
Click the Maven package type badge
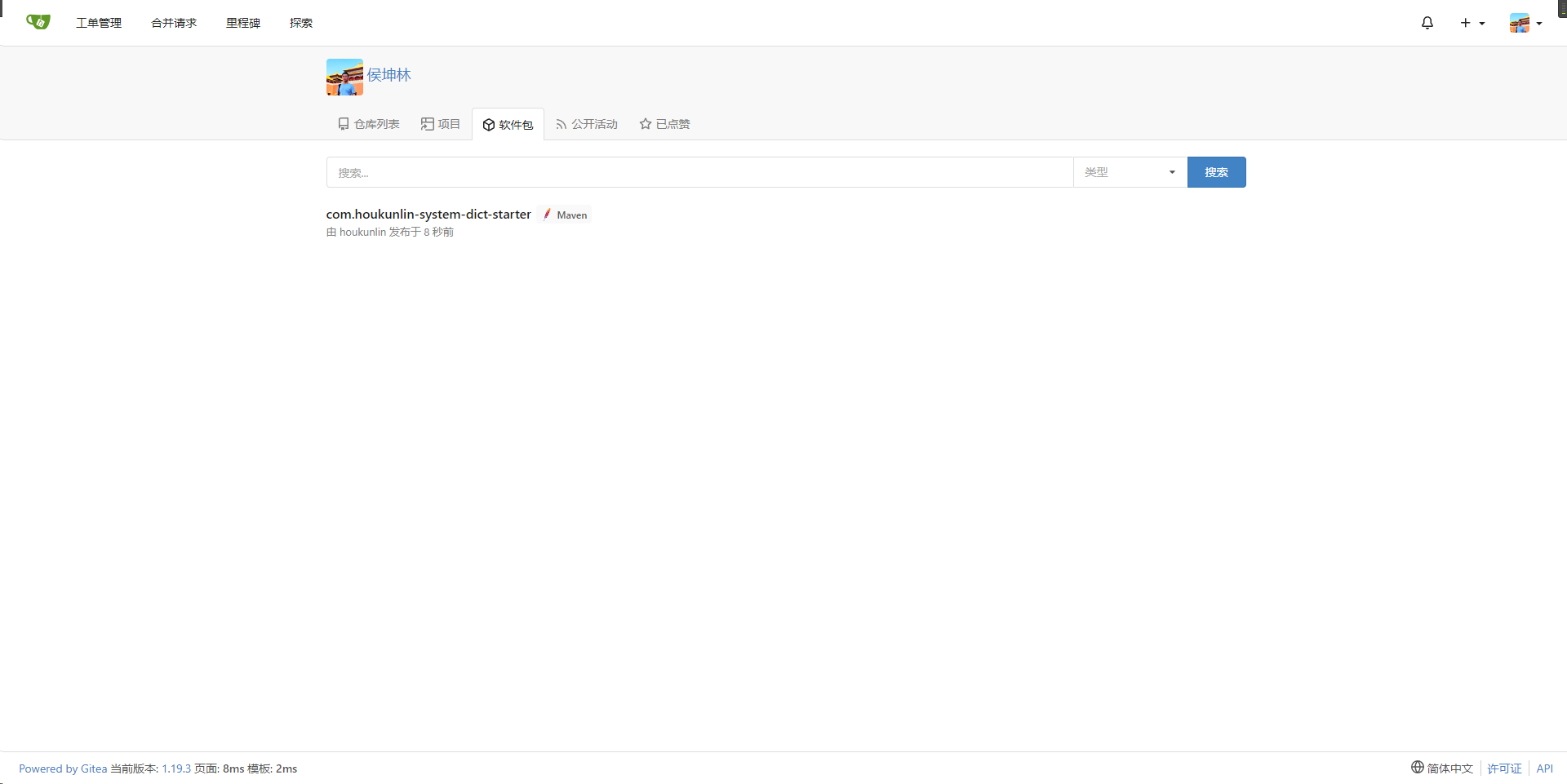(x=565, y=215)
